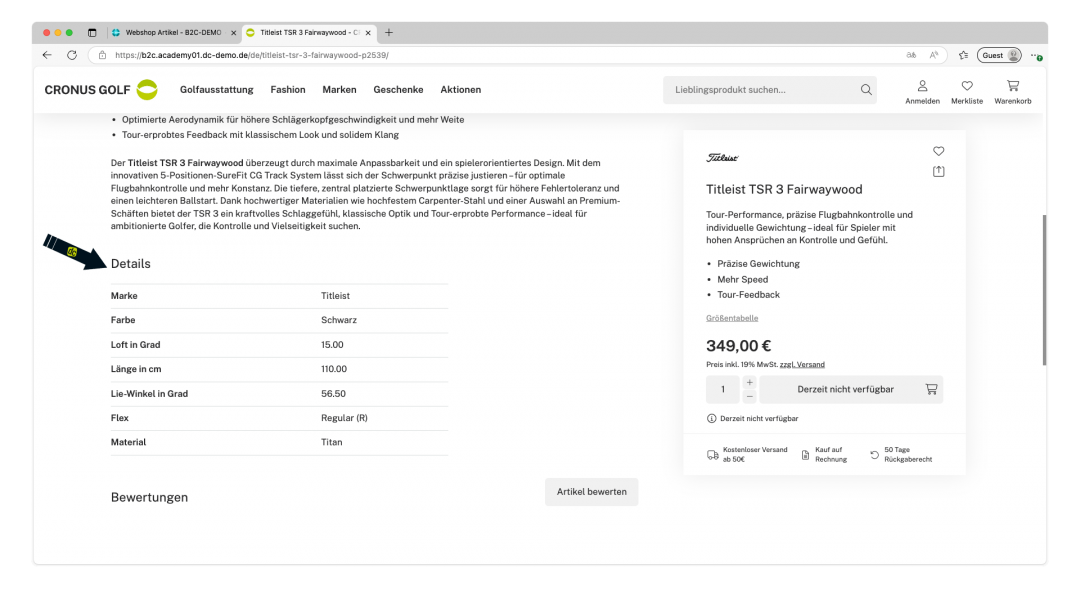Share the product with the share icon
1080x608 pixels.
tap(939, 171)
